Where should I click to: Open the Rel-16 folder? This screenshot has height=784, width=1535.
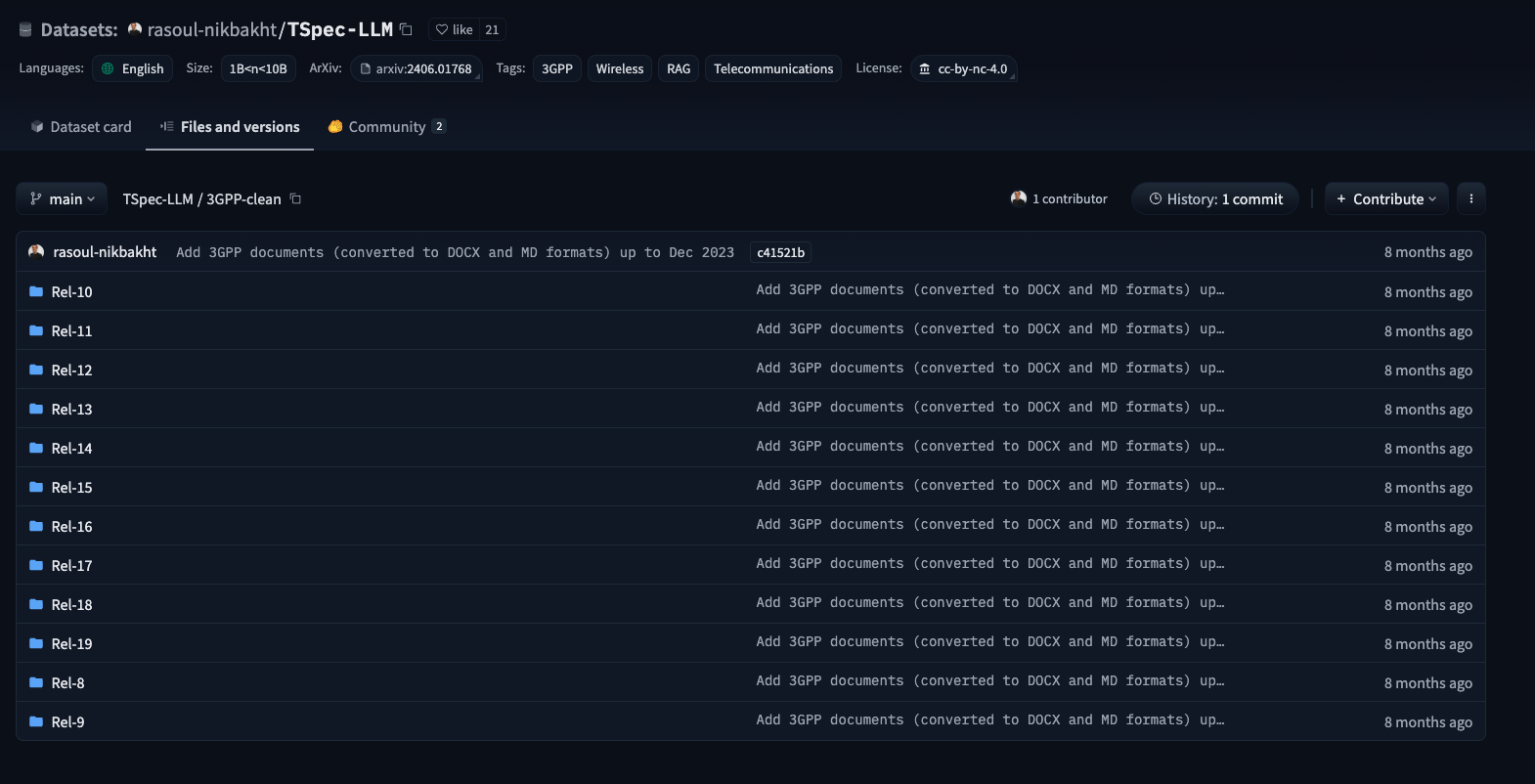click(71, 526)
